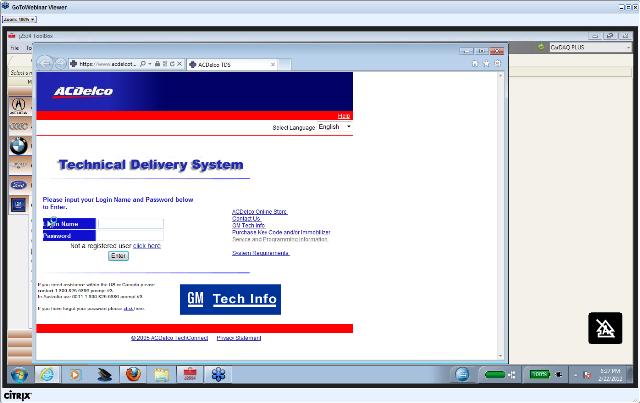Open the CarDAQ PLUS device dropdown
Viewport: 640px width, 403px height.
(590, 47)
